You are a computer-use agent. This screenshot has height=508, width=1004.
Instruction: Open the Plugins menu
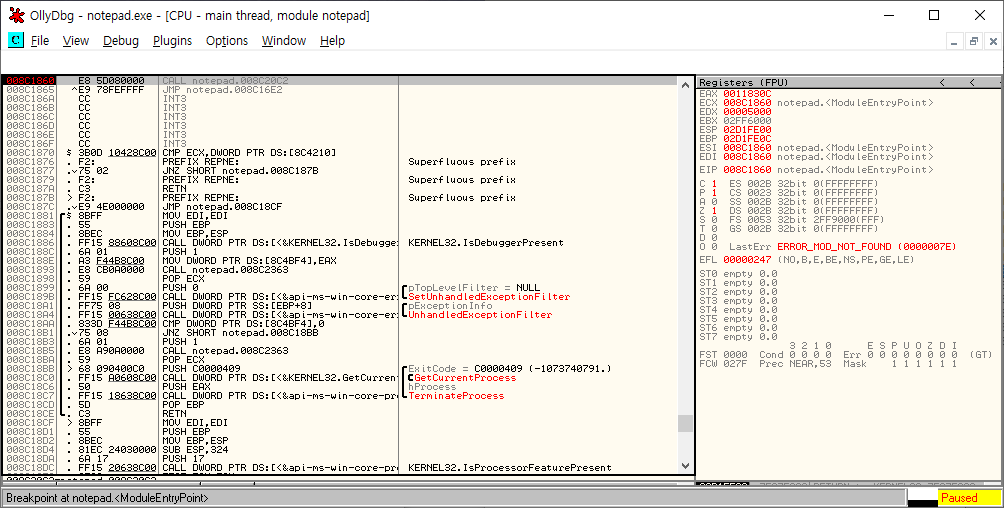[172, 40]
